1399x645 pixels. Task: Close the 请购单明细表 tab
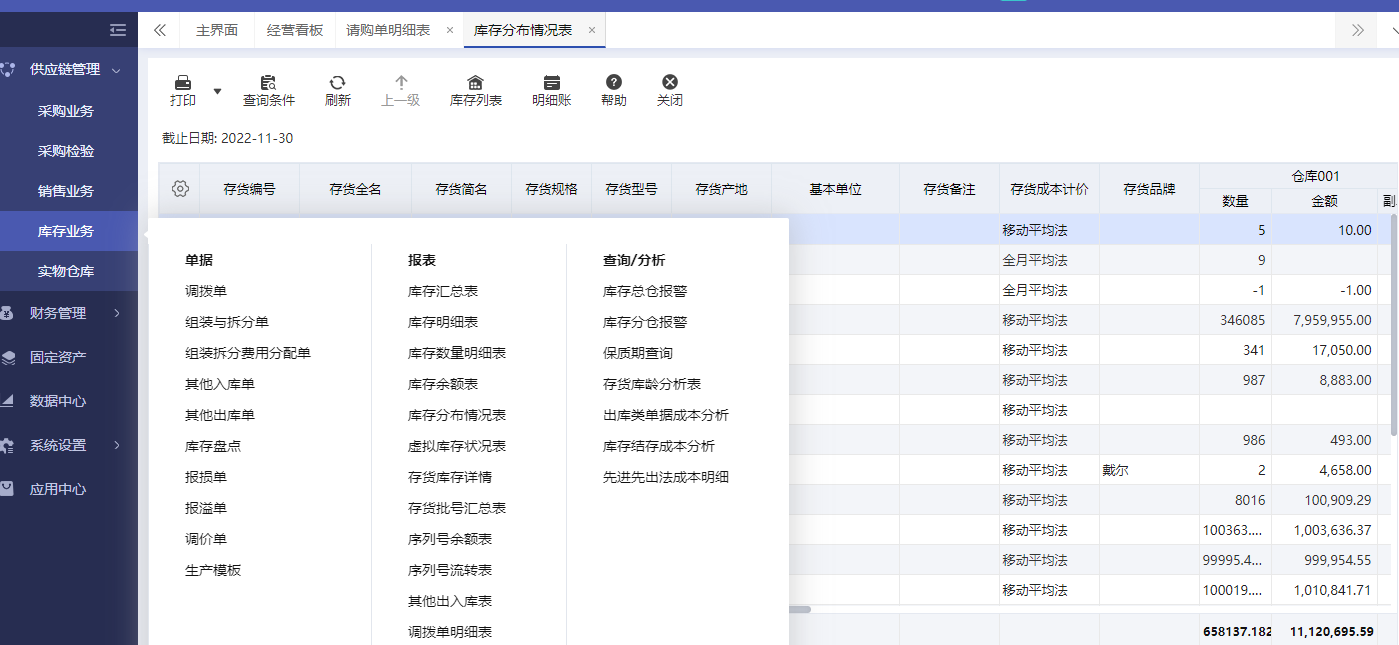[x=449, y=30]
